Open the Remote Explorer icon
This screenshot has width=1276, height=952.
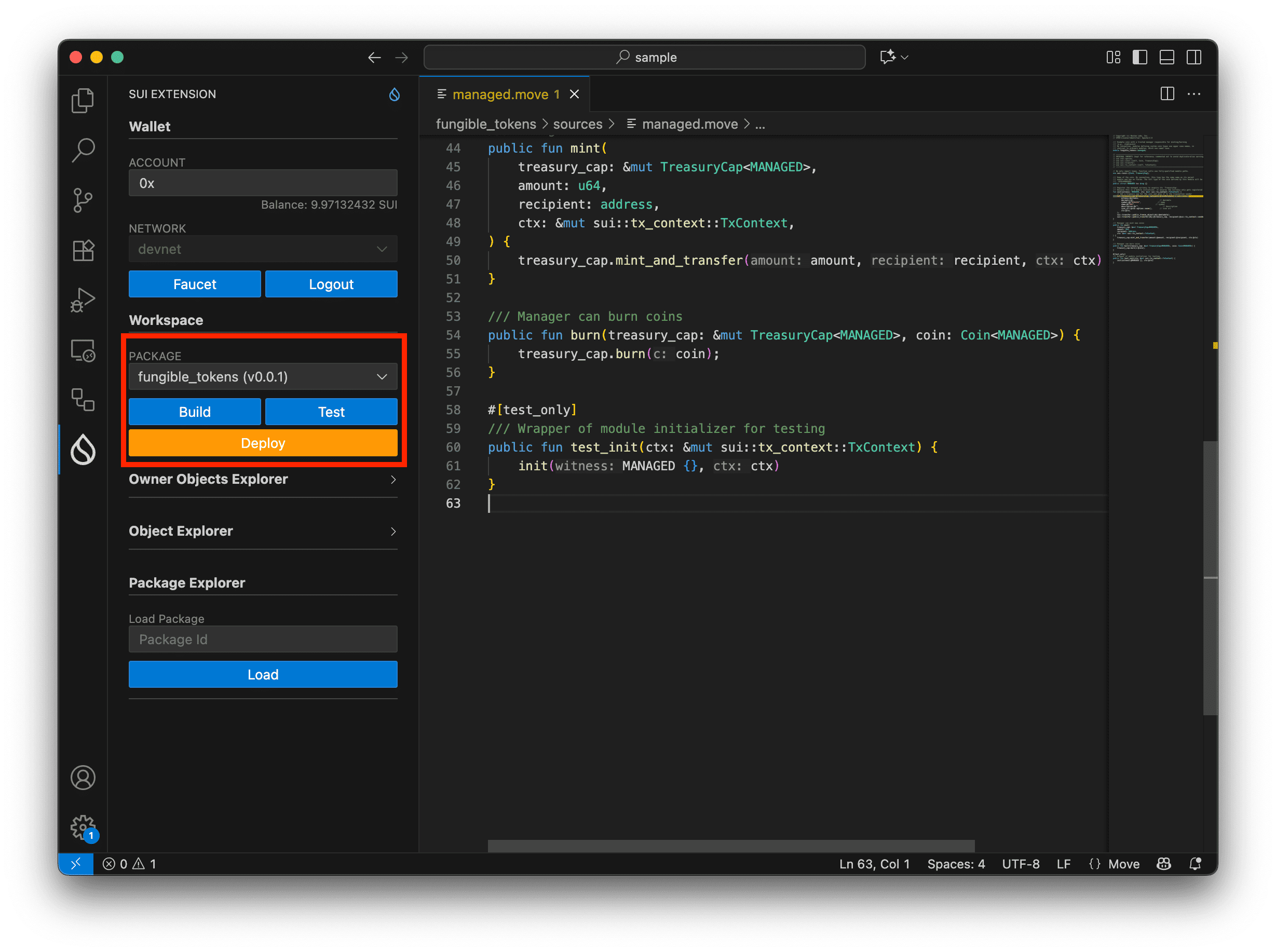pos(83,350)
